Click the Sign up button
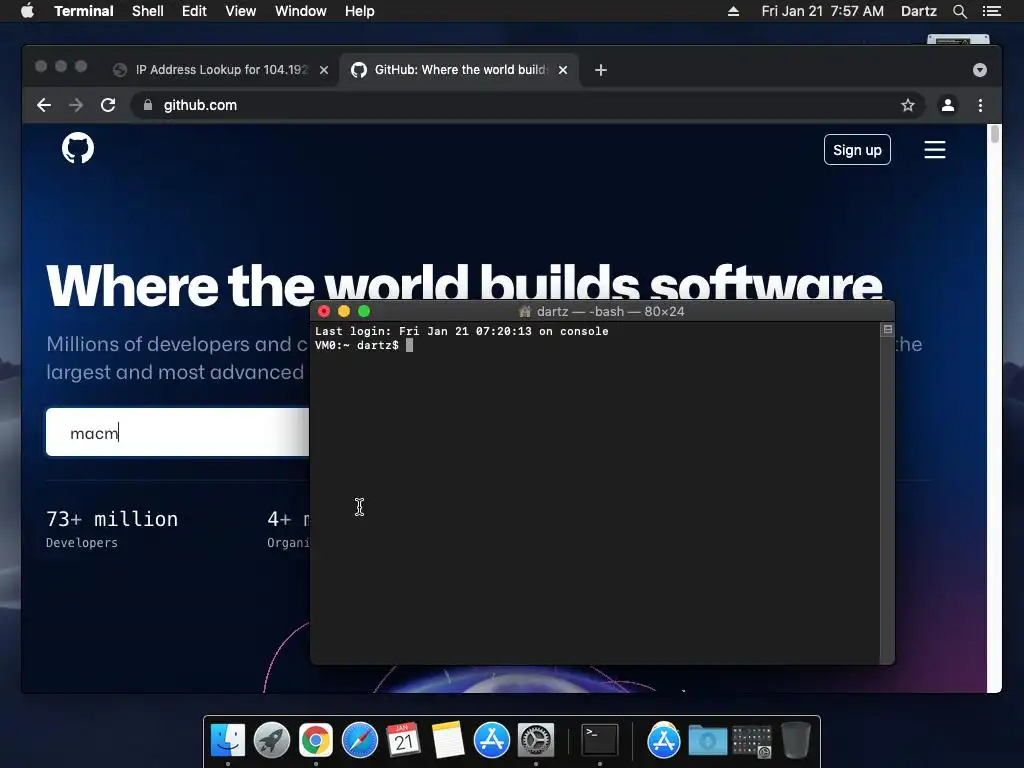 (x=857, y=150)
